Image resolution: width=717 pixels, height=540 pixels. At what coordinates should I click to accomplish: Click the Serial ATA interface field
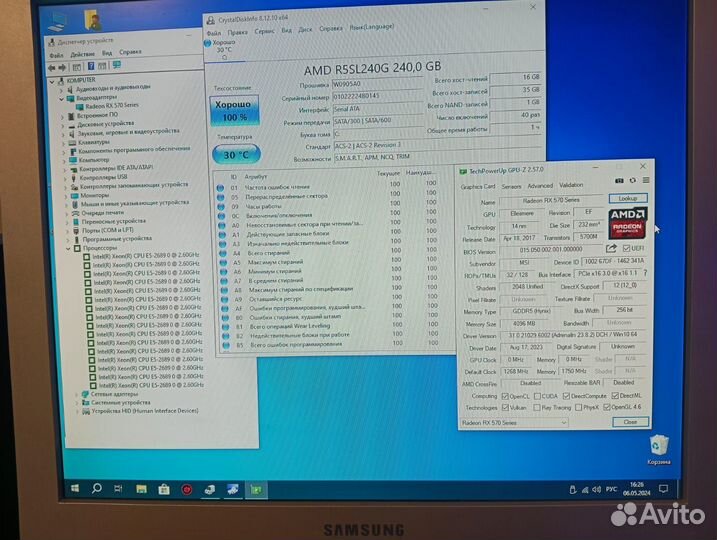[x=377, y=109]
